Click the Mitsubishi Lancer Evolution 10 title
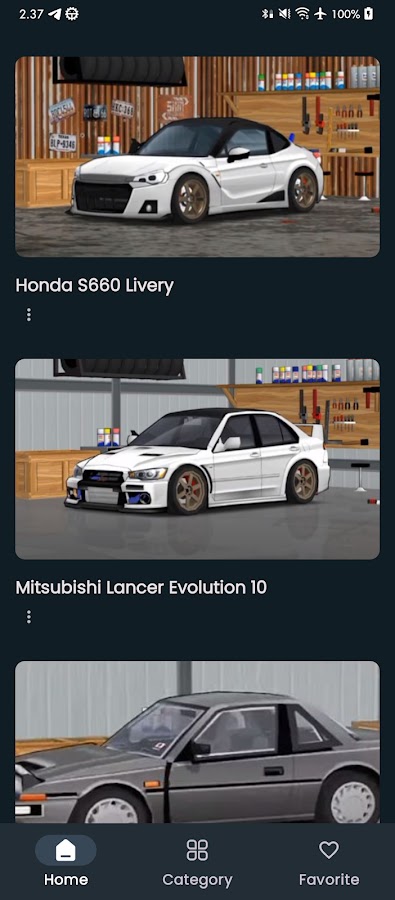395x900 pixels. 141,587
